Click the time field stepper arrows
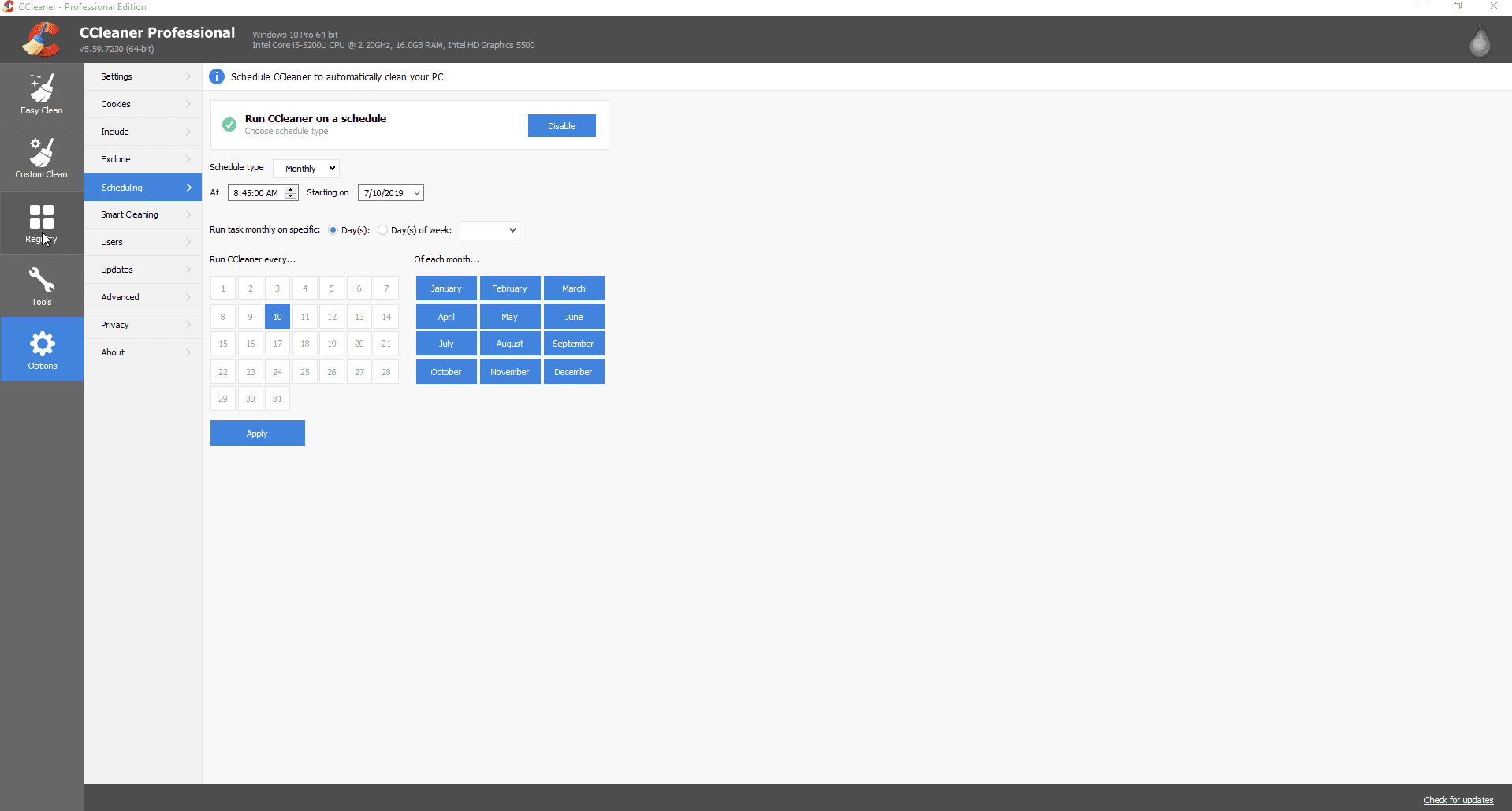1512x811 pixels. click(x=291, y=193)
